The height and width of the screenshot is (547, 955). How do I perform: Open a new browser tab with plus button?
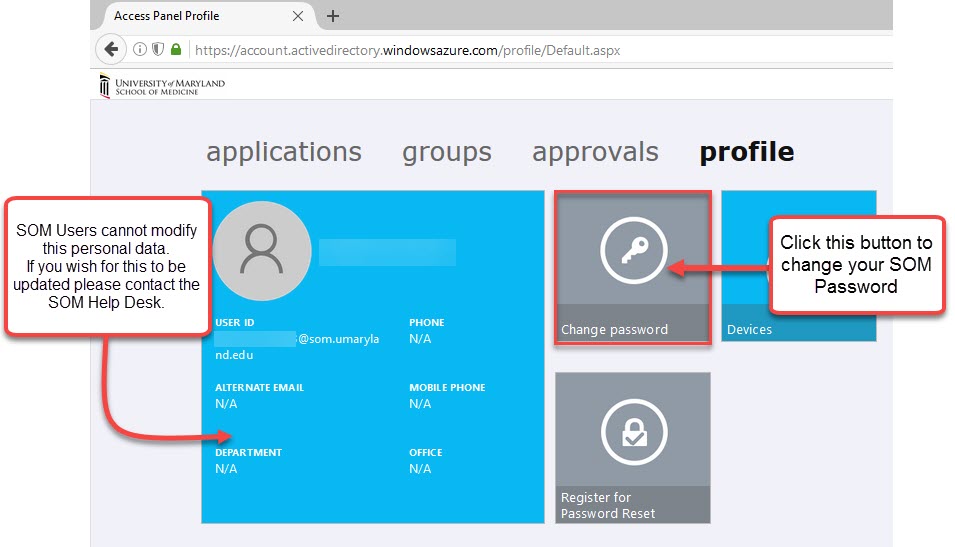click(x=333, y=16)
